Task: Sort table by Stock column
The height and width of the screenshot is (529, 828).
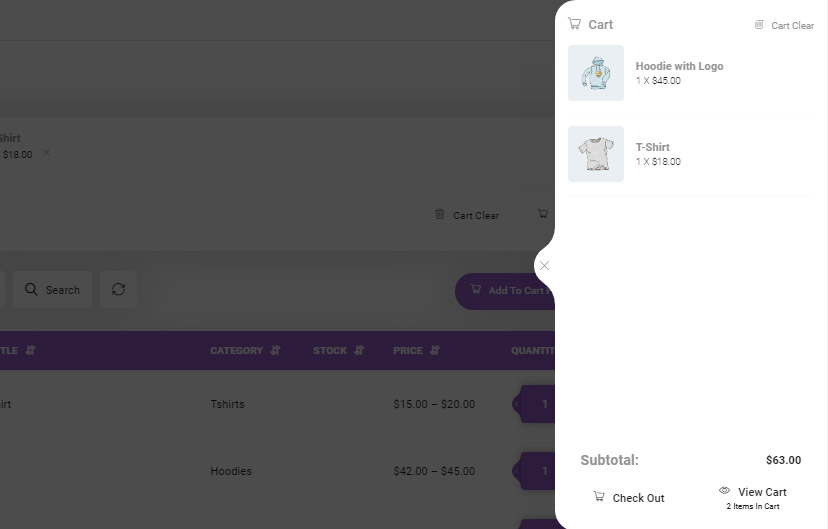Action: point(338,351)
